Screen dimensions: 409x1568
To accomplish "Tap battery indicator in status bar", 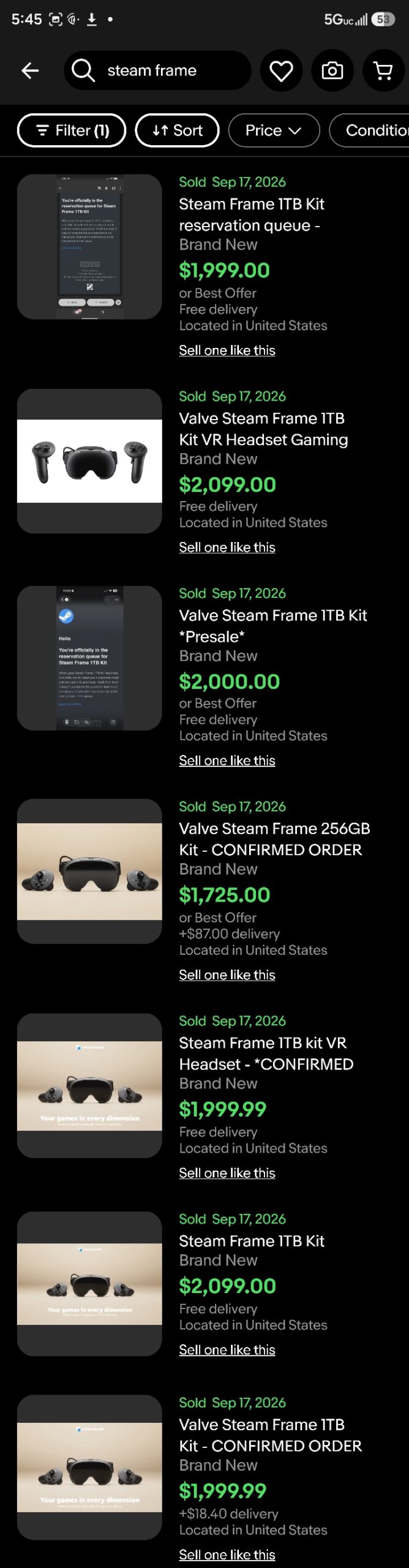I will 383,20.
